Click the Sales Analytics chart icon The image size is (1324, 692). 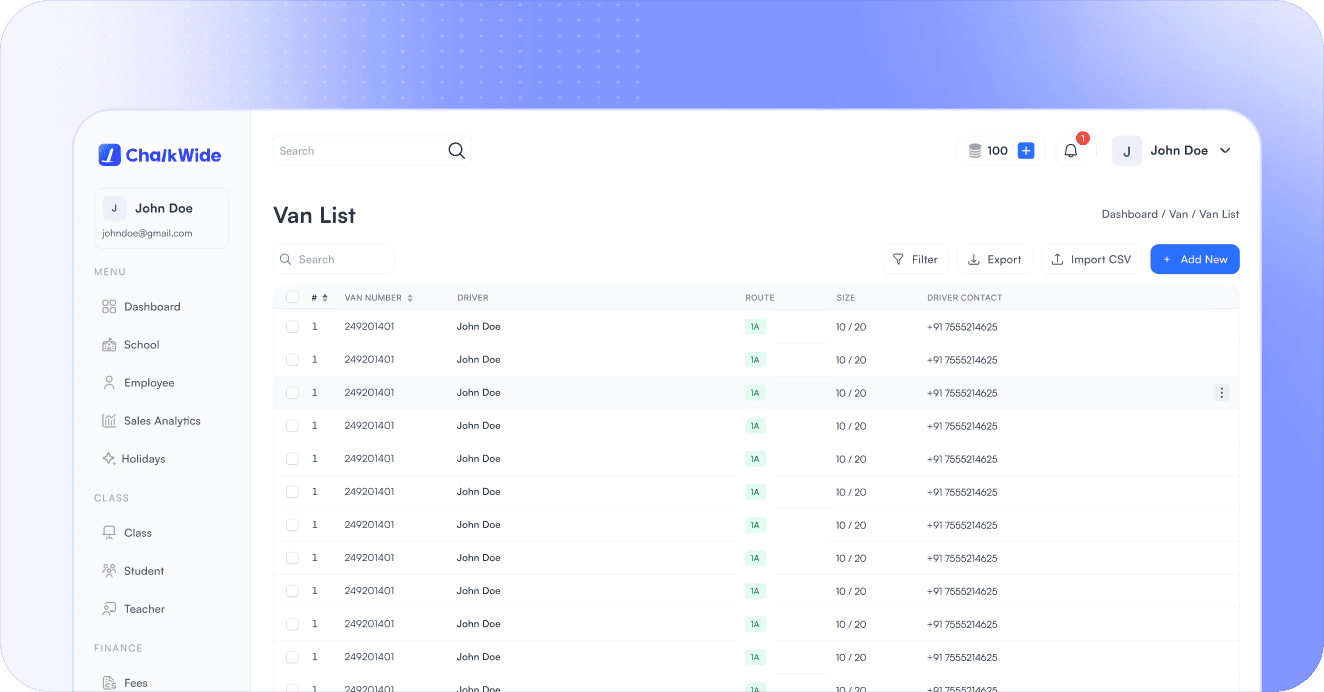click(109, 421)
